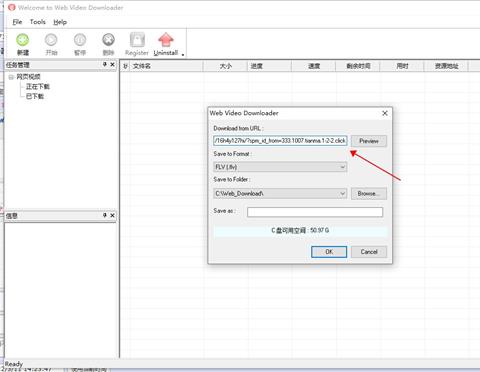Screen dimensions: 480x372
Task: Select the 已下载 tree item
Action: (35, 96)
